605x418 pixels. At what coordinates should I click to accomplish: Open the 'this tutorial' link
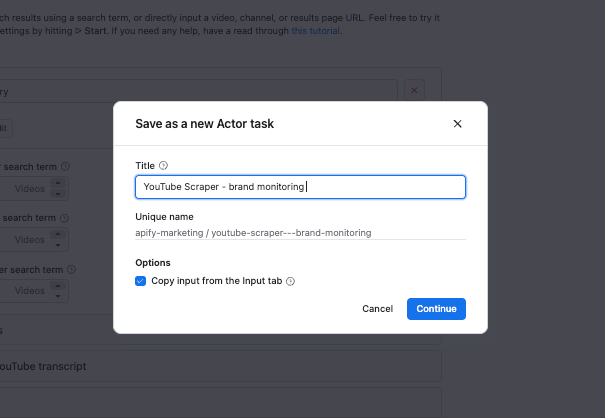[x=316, y=31]
